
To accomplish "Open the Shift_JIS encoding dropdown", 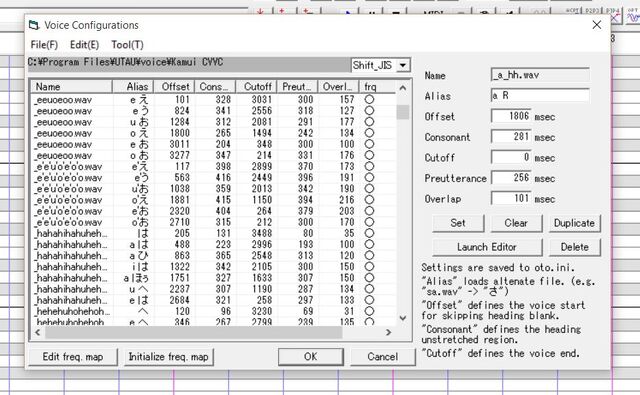I will 403,65.
